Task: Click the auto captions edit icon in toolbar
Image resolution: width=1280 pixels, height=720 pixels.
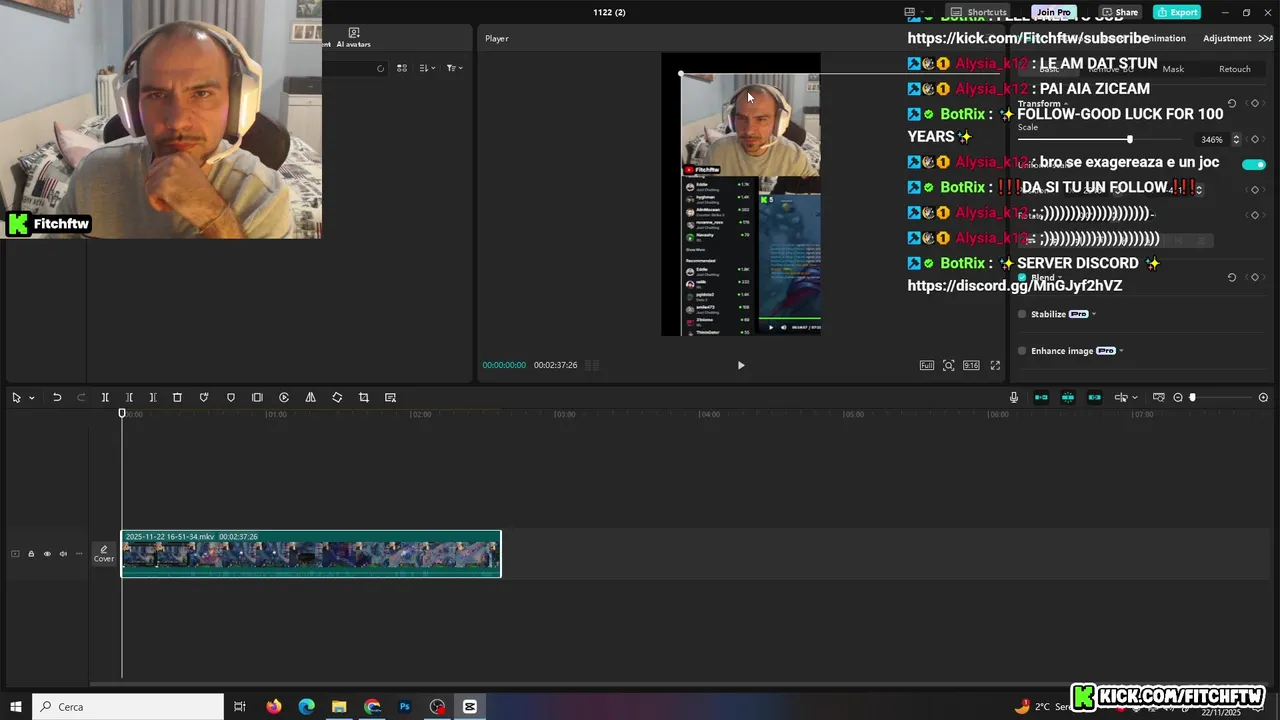Action: tap(390, 397)
